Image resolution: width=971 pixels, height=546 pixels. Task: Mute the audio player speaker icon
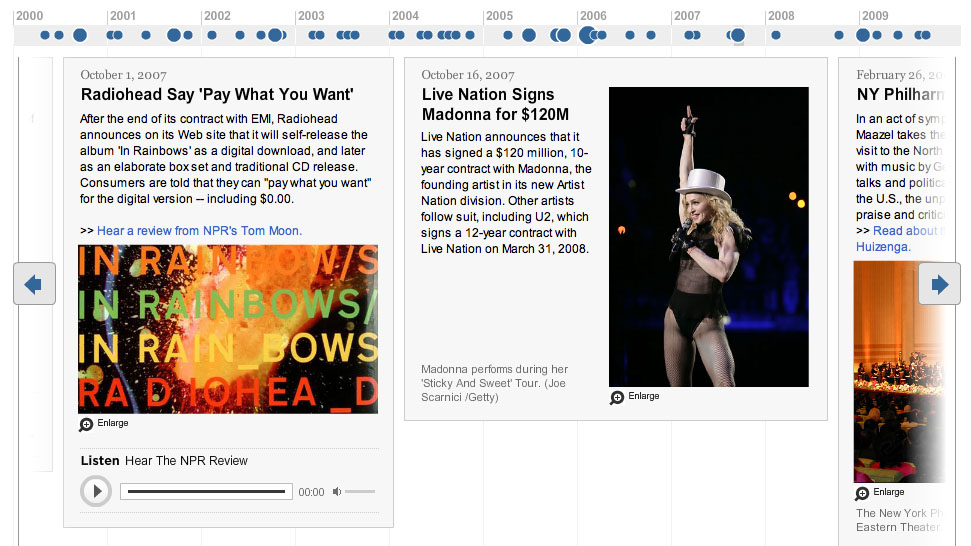click(x=337, y=492)
